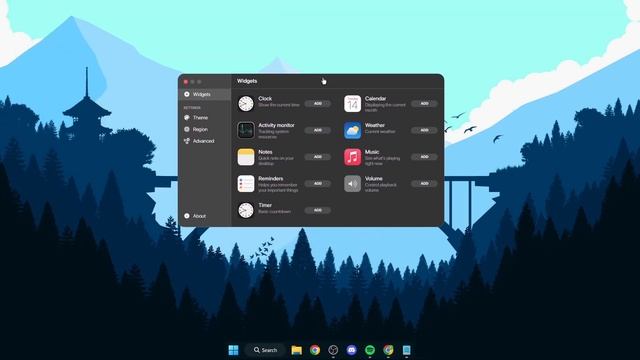This screenshot has height=360, width=640.
Task: Open OBS Studio from the taskbar
Action: point(333,350)
